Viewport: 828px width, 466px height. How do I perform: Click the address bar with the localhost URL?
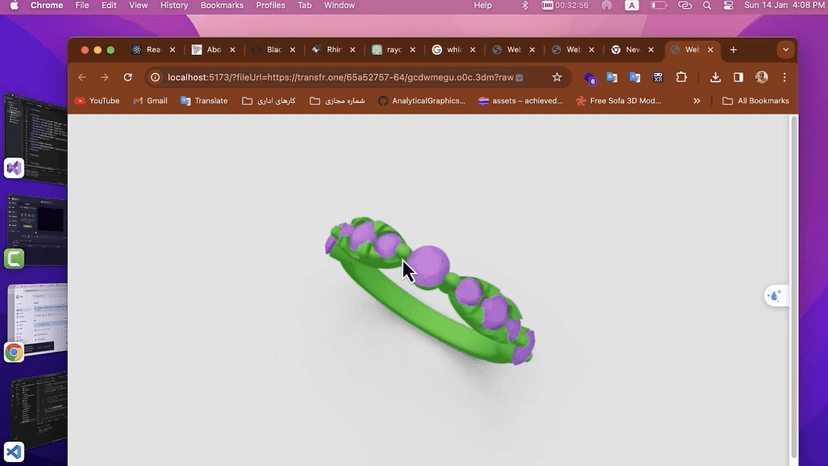point(340,77)
